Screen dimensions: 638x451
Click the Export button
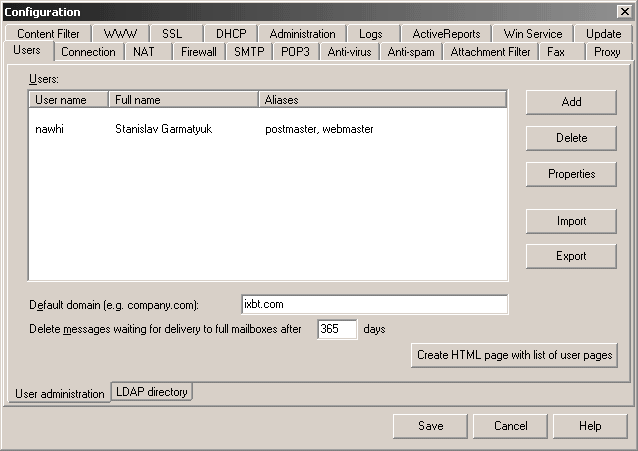571,256
